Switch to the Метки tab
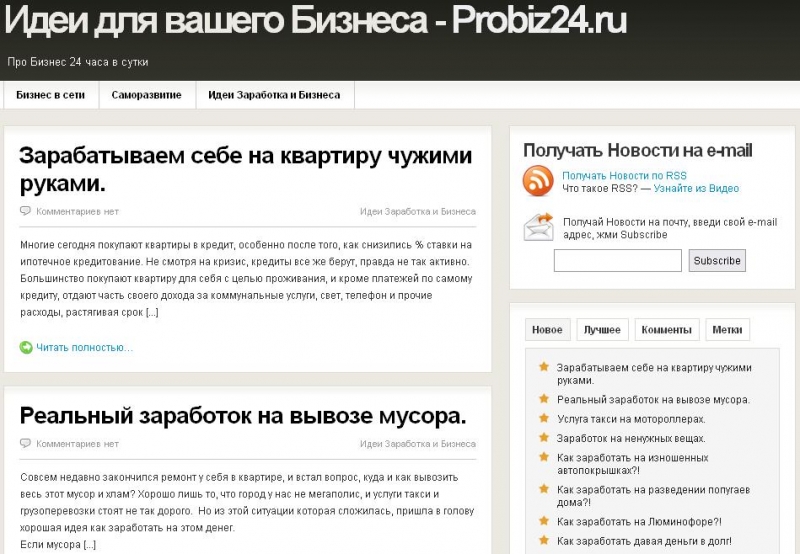800x554 pixels. 727,330
